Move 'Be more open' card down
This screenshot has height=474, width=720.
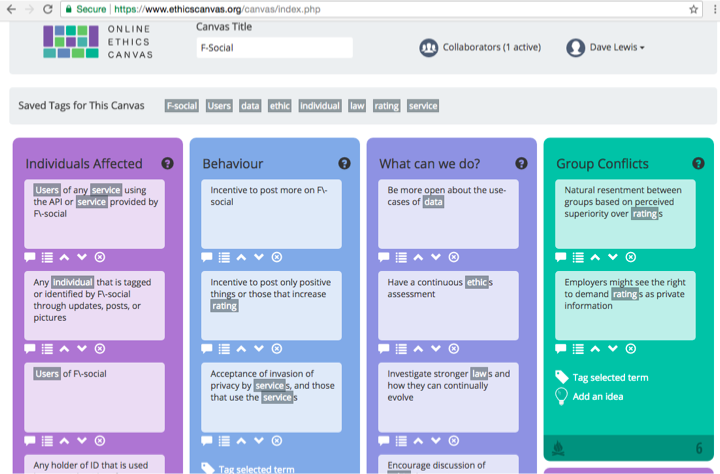tap(436, 257)
